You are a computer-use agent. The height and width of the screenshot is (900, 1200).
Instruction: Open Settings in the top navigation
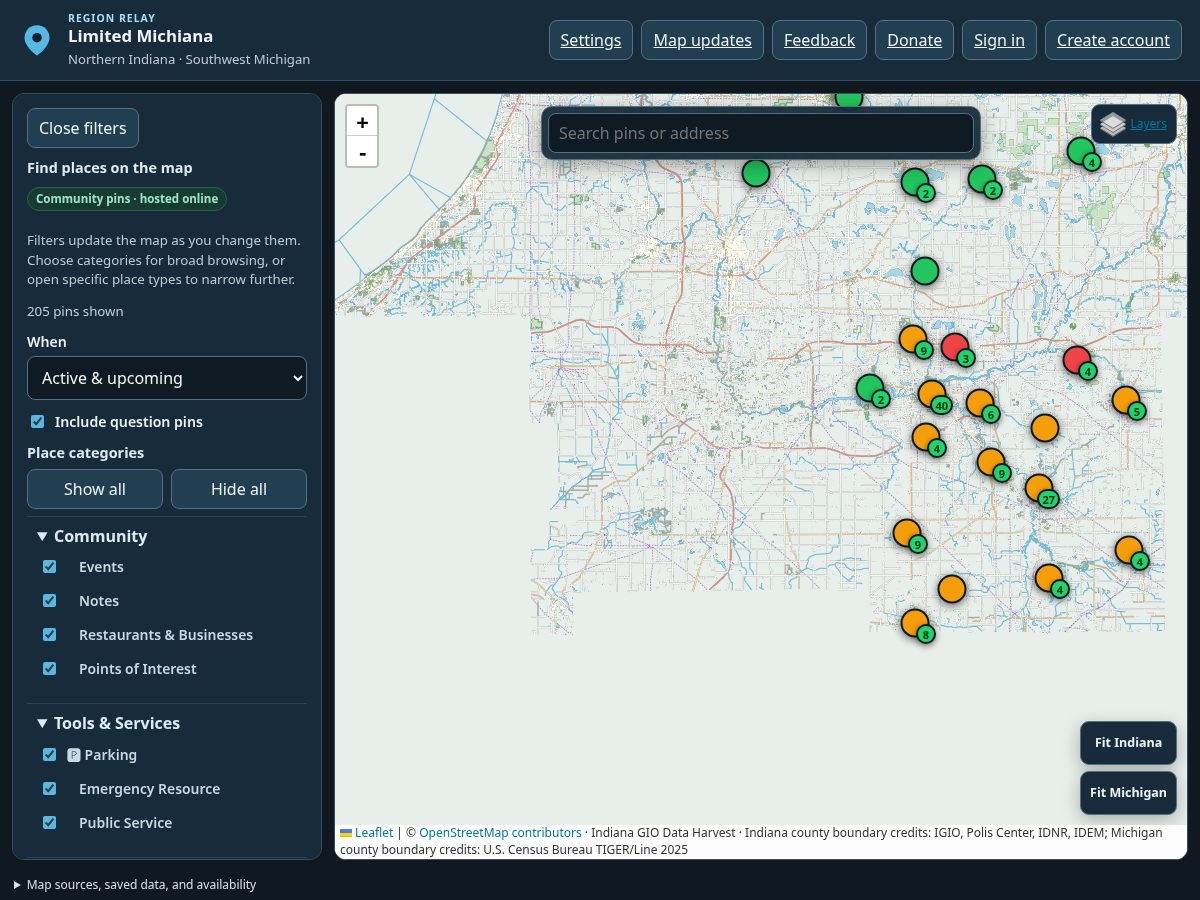click(x=591, y=40)
